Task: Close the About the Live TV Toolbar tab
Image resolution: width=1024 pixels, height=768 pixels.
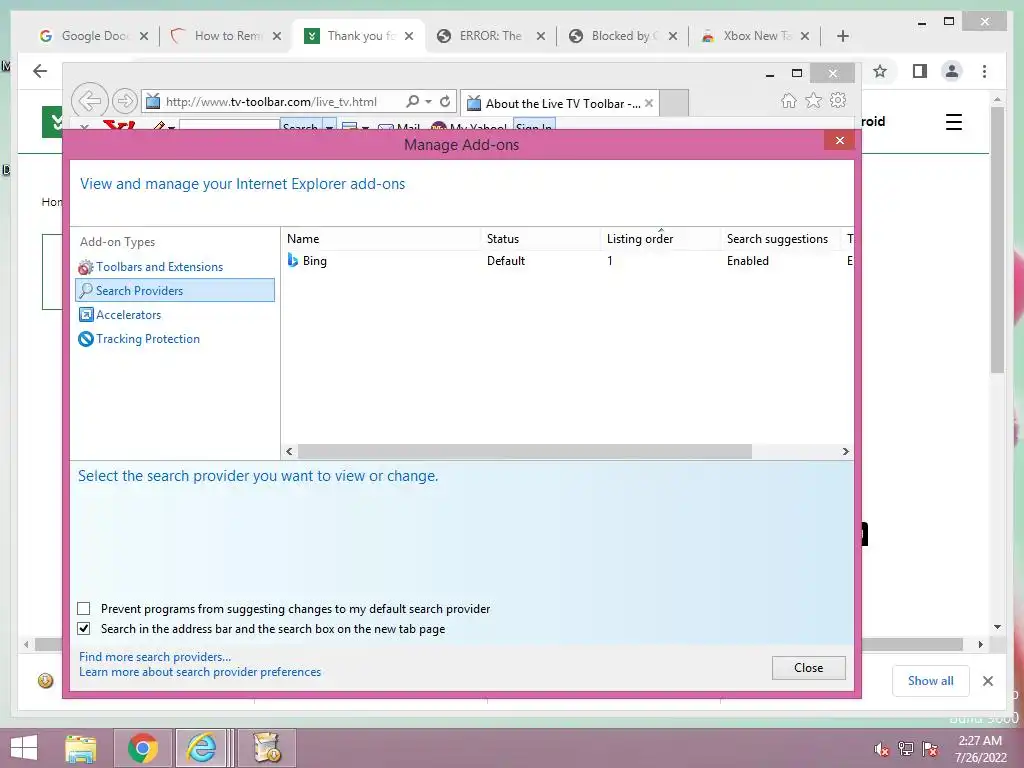Action: click(648, 103)
